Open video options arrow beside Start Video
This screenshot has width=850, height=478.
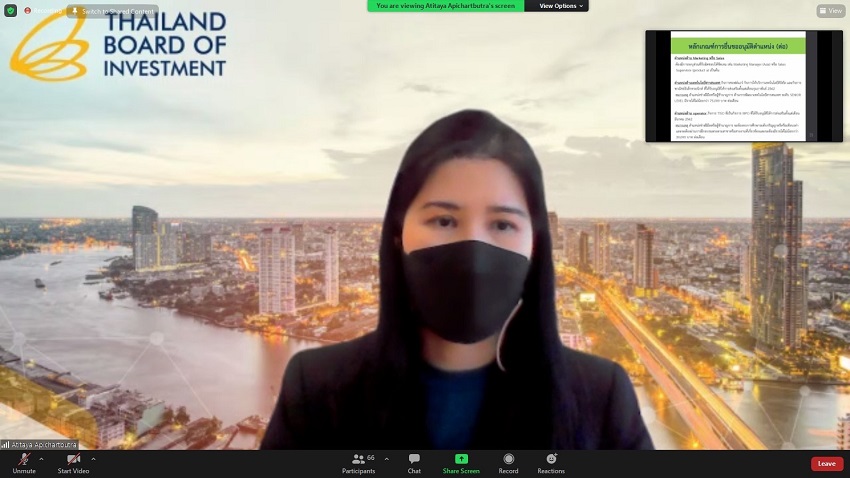click(x=93, y=459)
